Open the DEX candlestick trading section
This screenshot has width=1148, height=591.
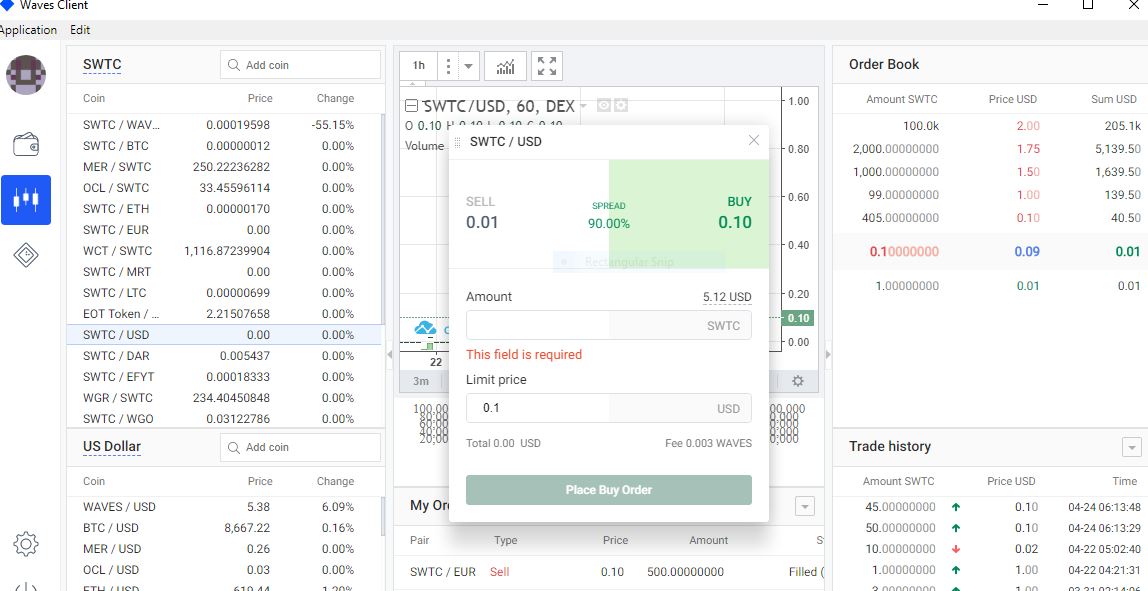coord(26,199)
